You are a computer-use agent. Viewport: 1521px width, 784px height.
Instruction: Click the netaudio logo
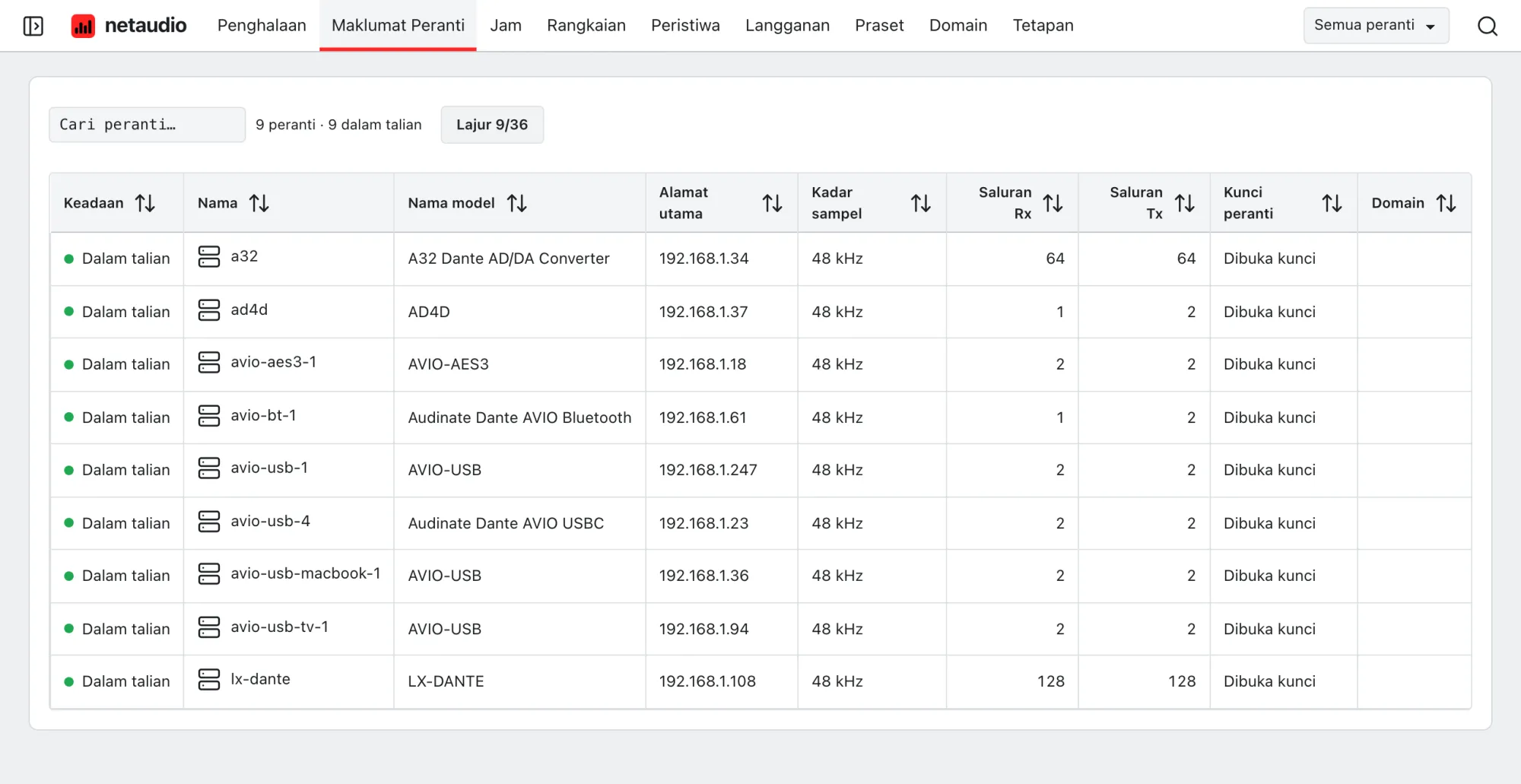(x=129, y=26)
